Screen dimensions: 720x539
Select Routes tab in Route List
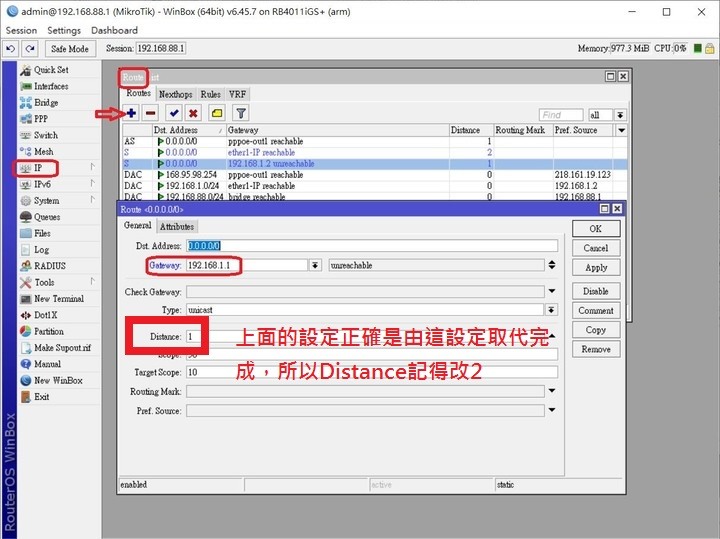(138, 93)
